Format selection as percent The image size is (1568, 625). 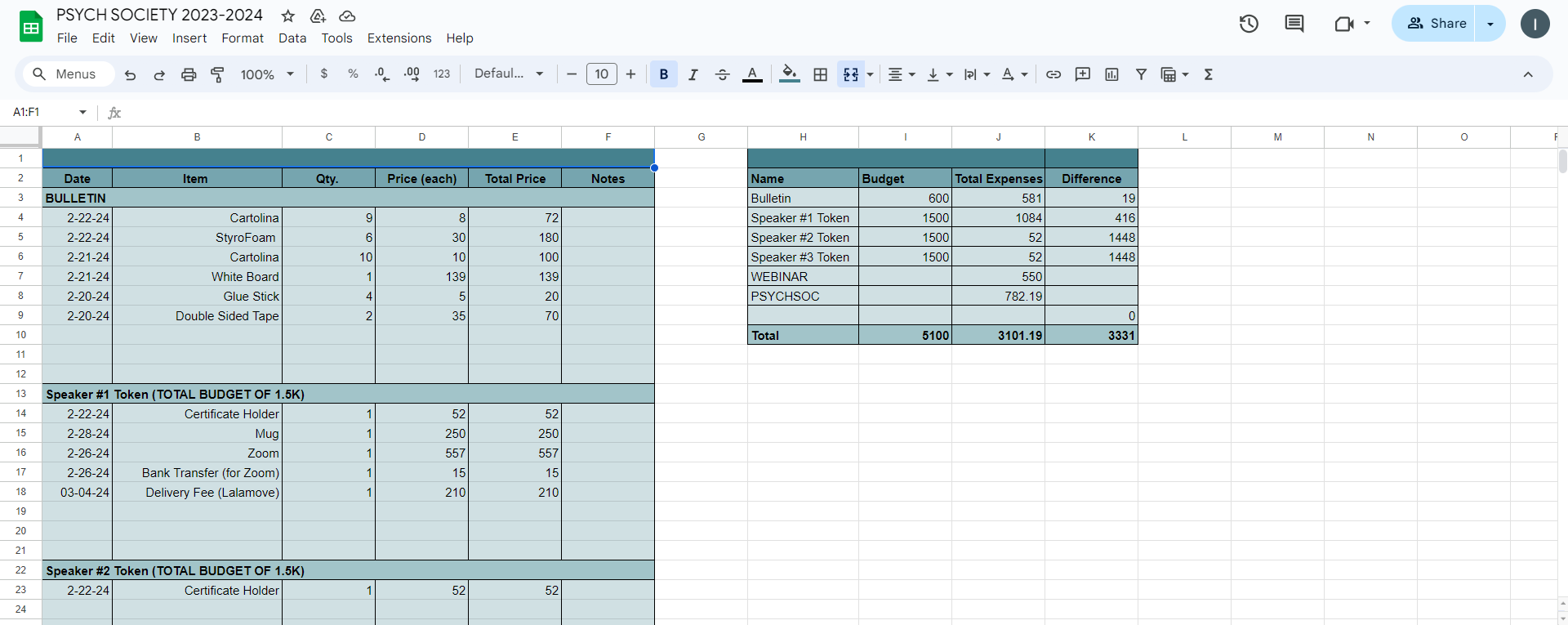(353, 74)
